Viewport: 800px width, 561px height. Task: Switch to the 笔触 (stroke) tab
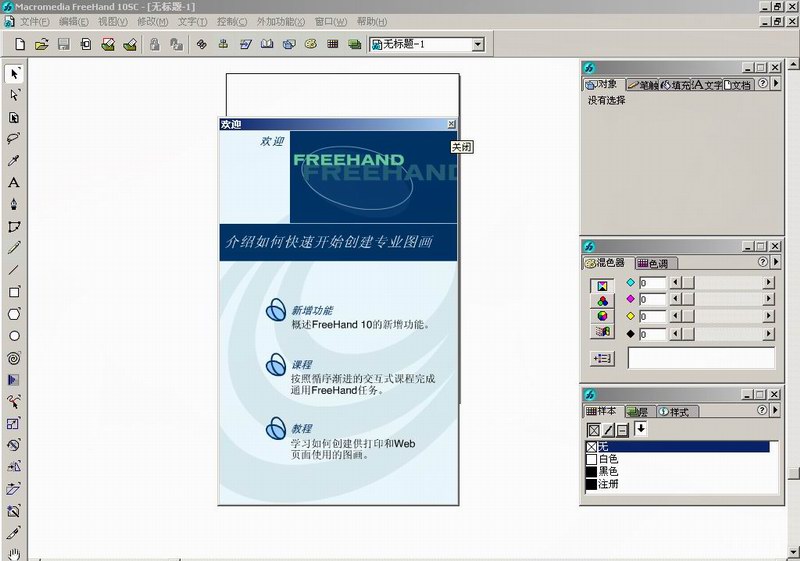click(642, 85)
